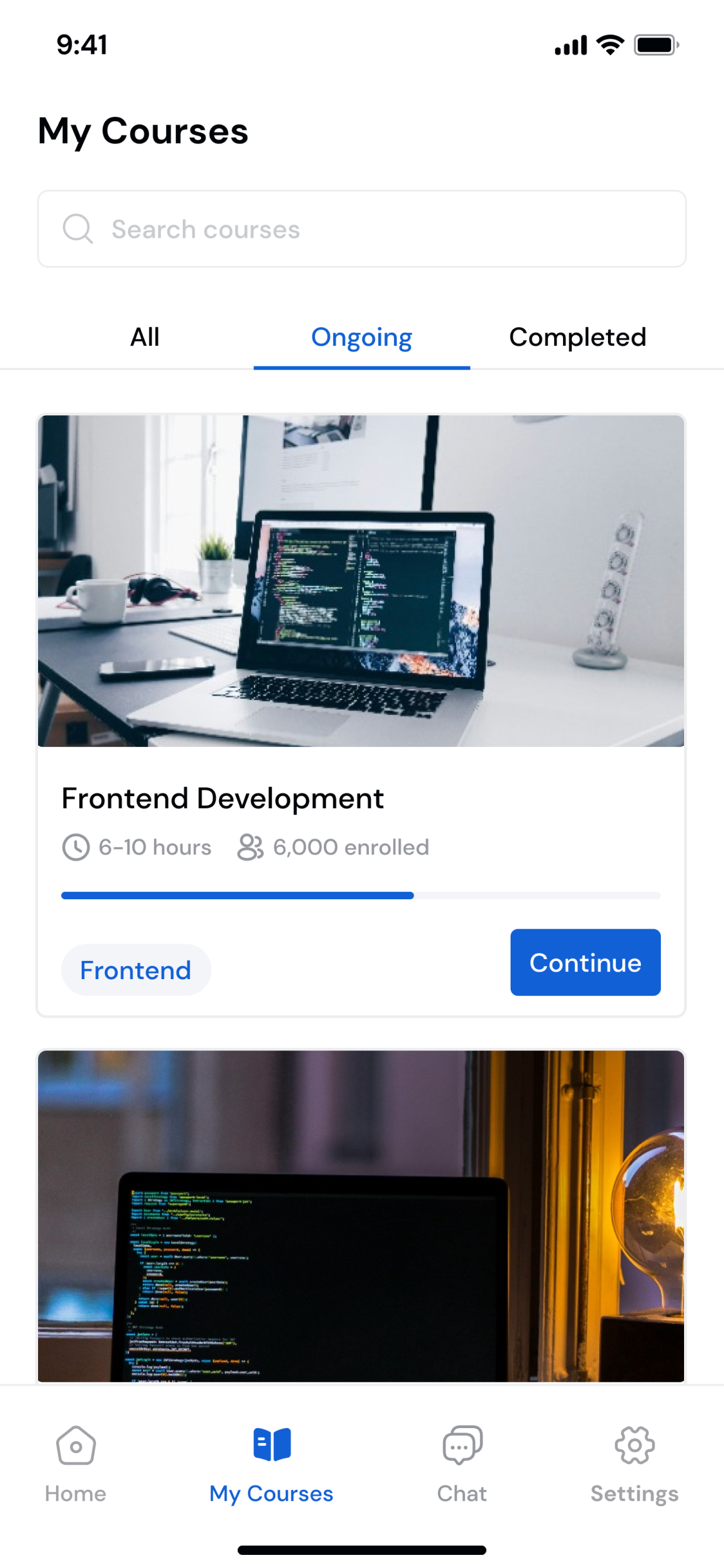This screenshot has width=724, height=1568.
Task: Switch to the Completed tab
Action: coord(578,337)
